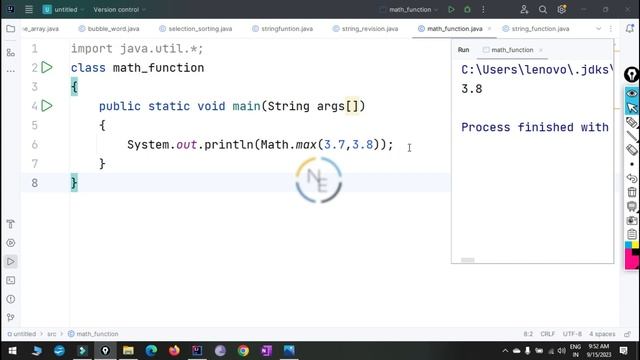Close the math_function.java editor tab
This screenshot has height=360, width=640.
489,29
